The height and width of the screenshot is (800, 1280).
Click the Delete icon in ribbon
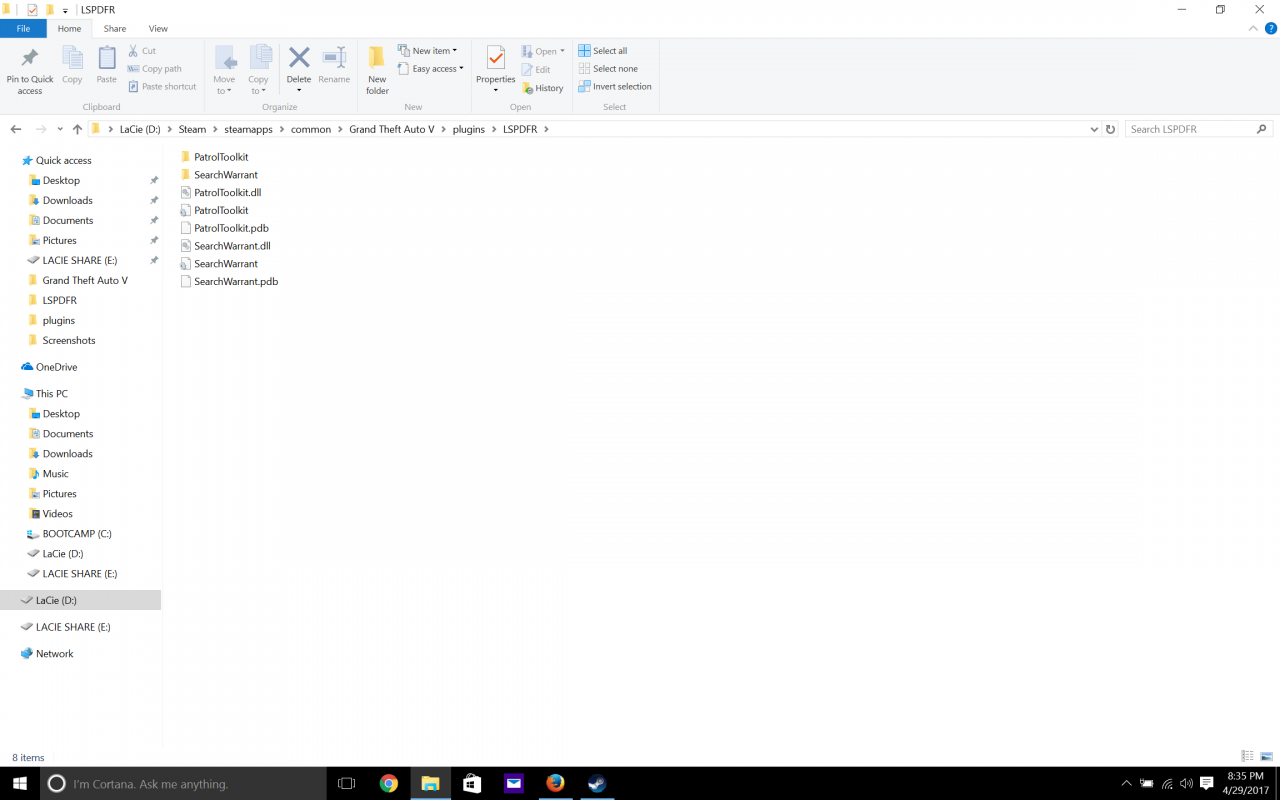click(x=299, y=59)
